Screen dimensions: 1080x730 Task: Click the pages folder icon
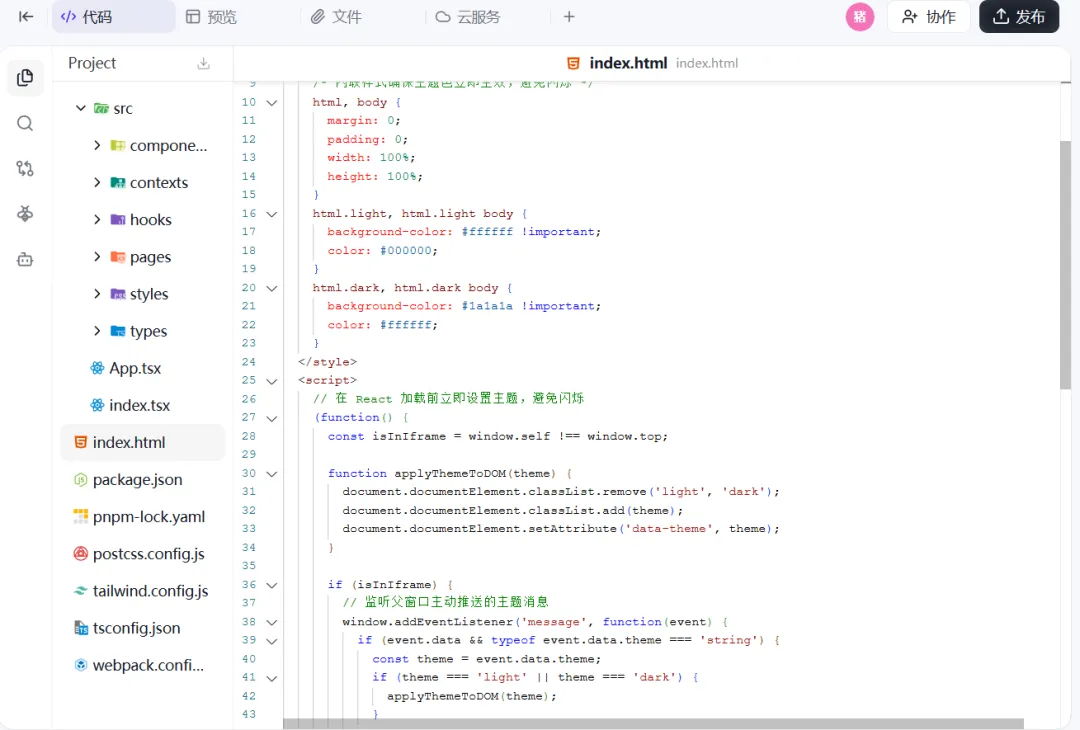point(118,257)
